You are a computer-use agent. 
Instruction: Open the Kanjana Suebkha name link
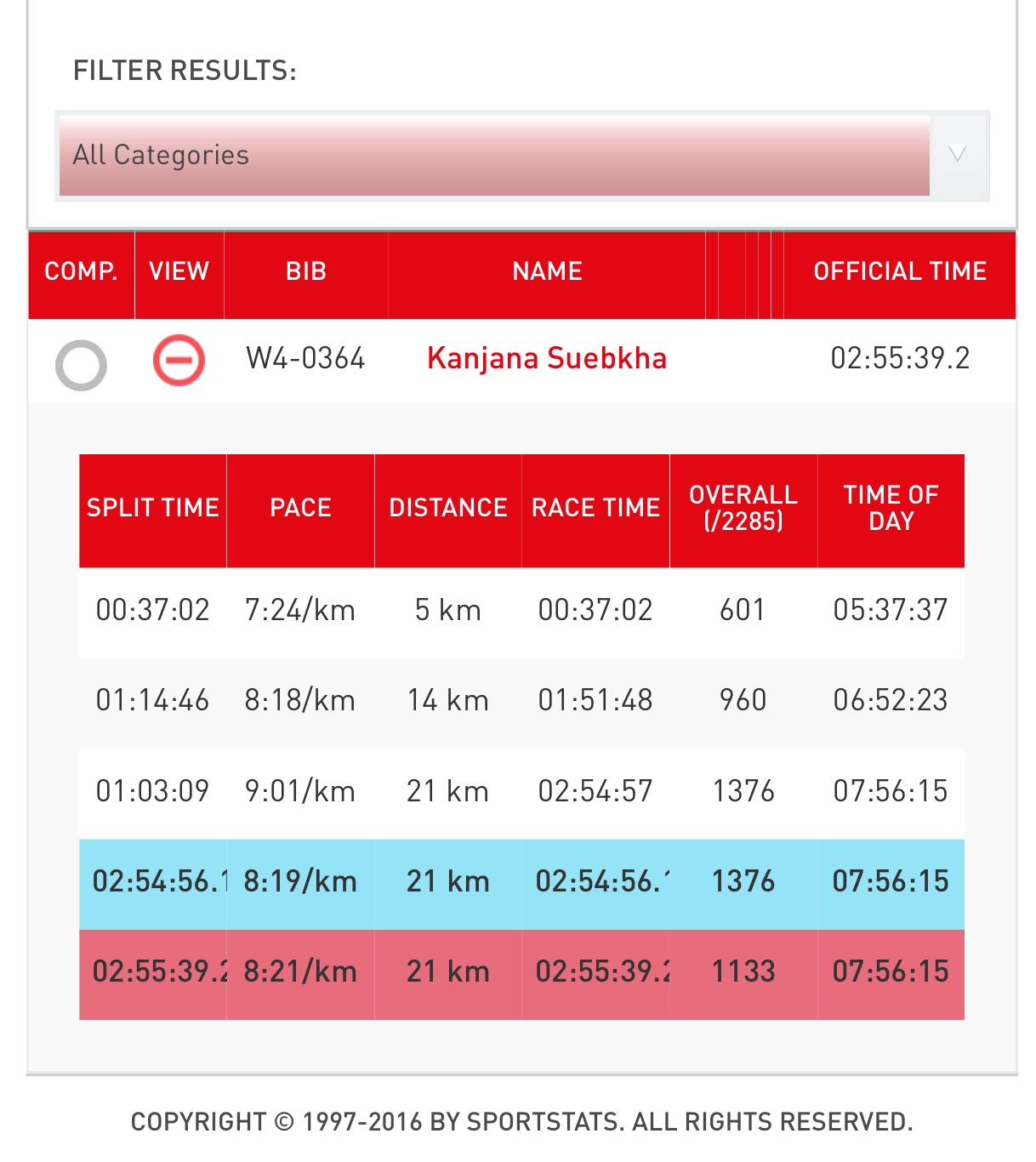[546, 358]
